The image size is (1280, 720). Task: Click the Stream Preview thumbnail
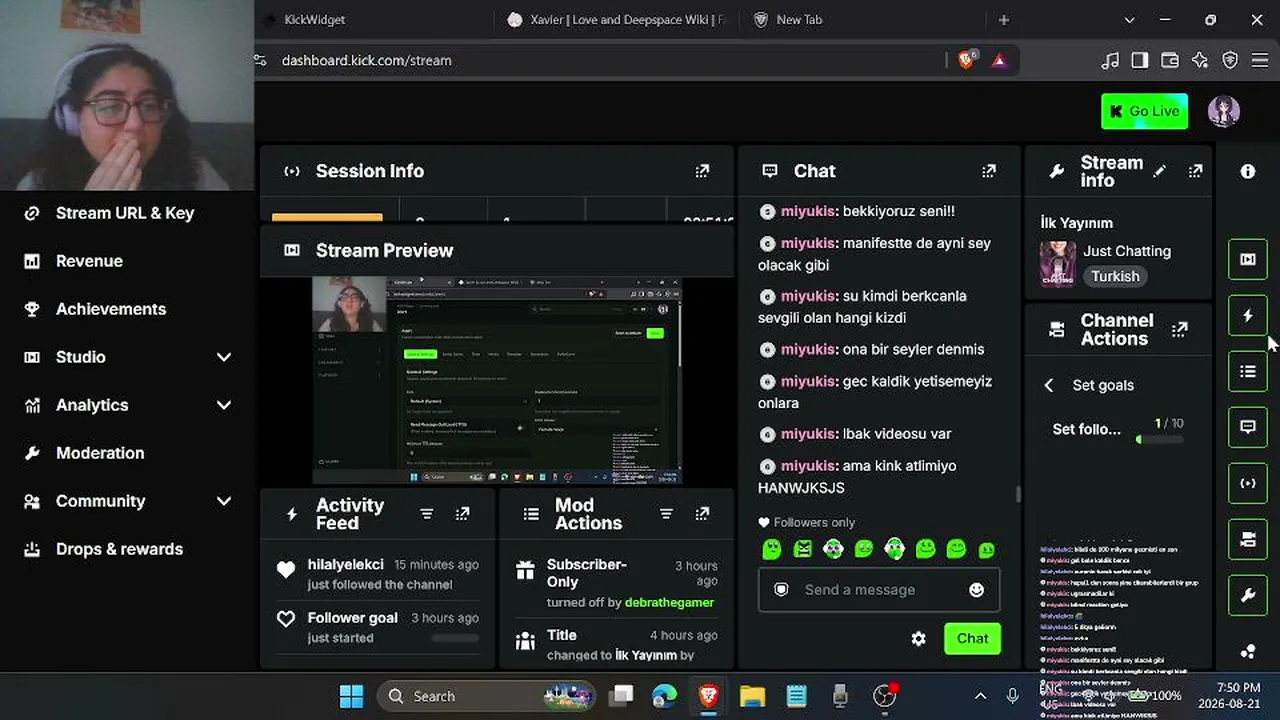[497, 381]
